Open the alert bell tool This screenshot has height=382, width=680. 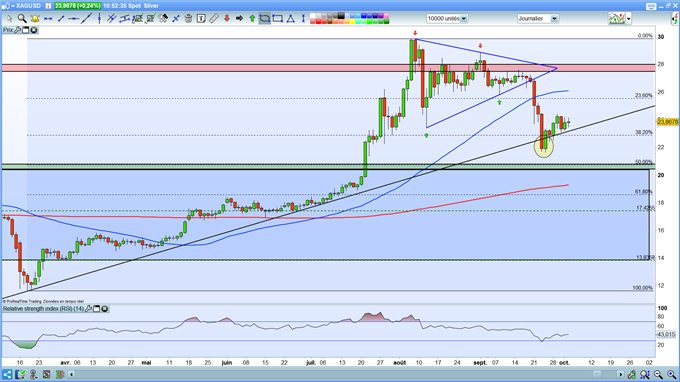pos(35,19)
